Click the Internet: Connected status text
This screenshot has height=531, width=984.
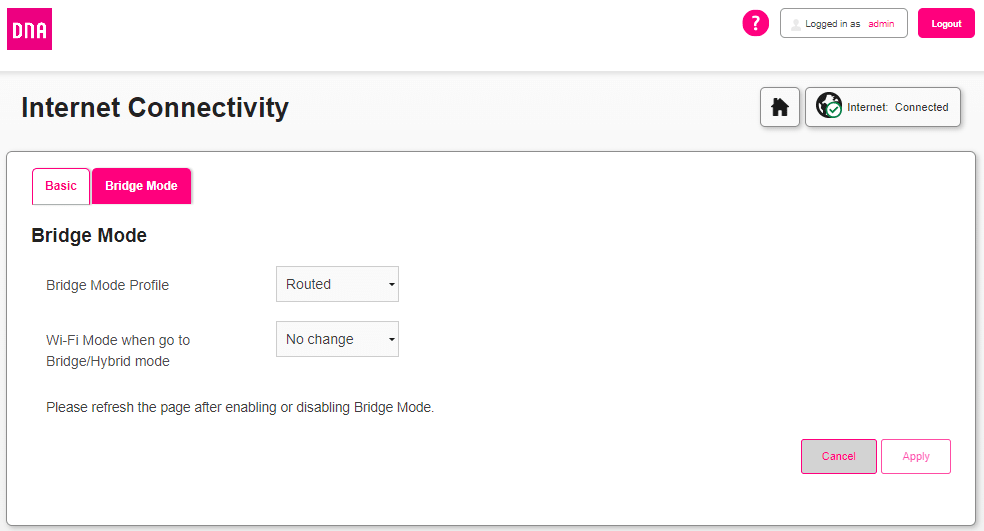point(897,107)
